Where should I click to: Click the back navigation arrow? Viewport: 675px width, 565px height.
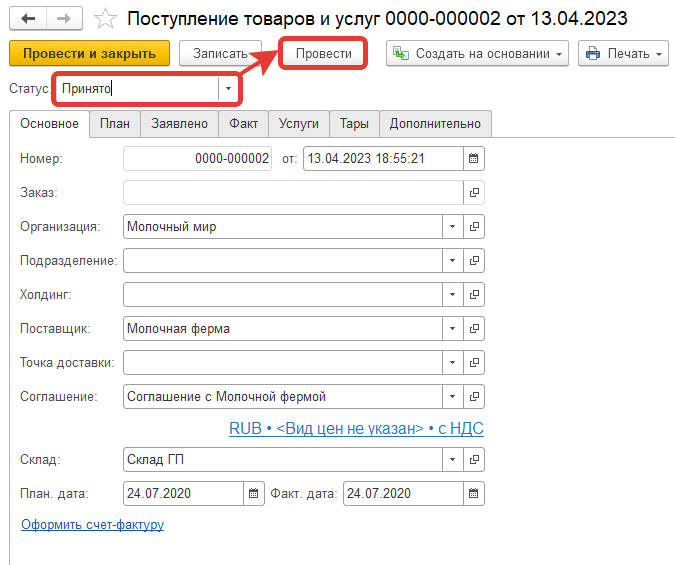click(27, 19)
